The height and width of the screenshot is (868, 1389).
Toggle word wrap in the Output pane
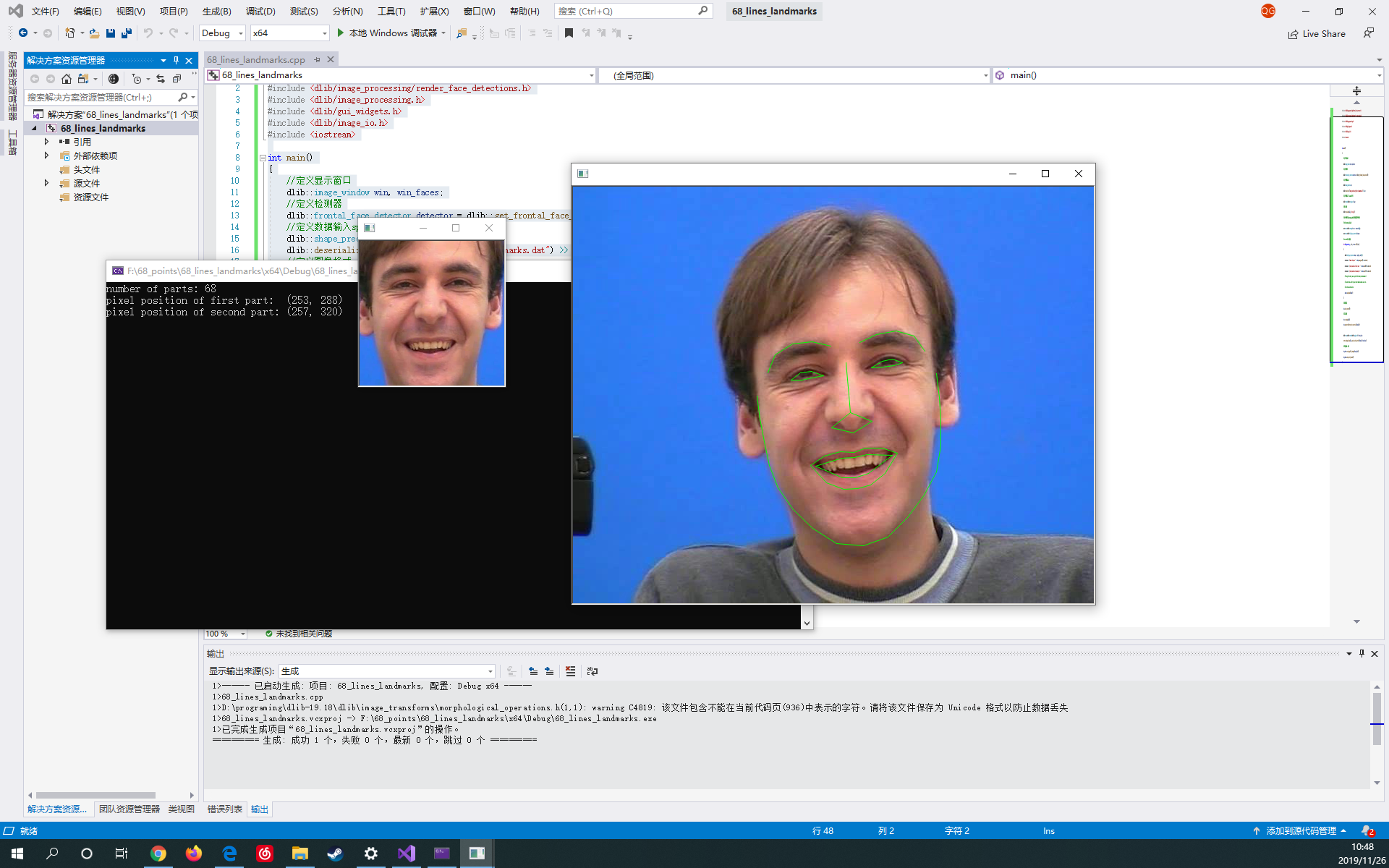tap(592, 671)
